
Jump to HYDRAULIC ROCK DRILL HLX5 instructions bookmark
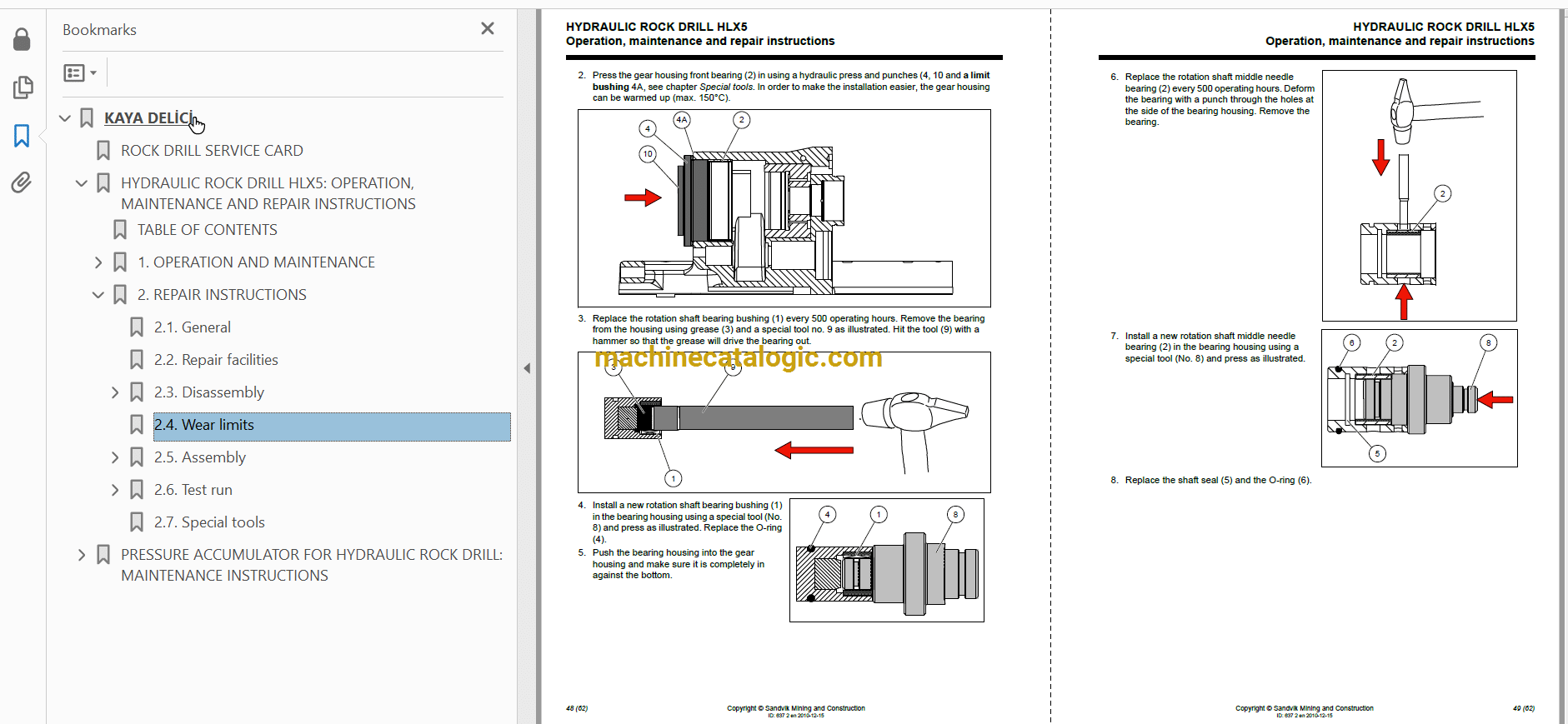click(268, 193)
